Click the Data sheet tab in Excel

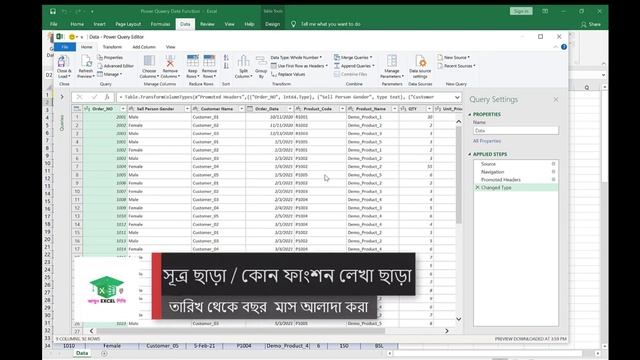[x=82, y=353]
